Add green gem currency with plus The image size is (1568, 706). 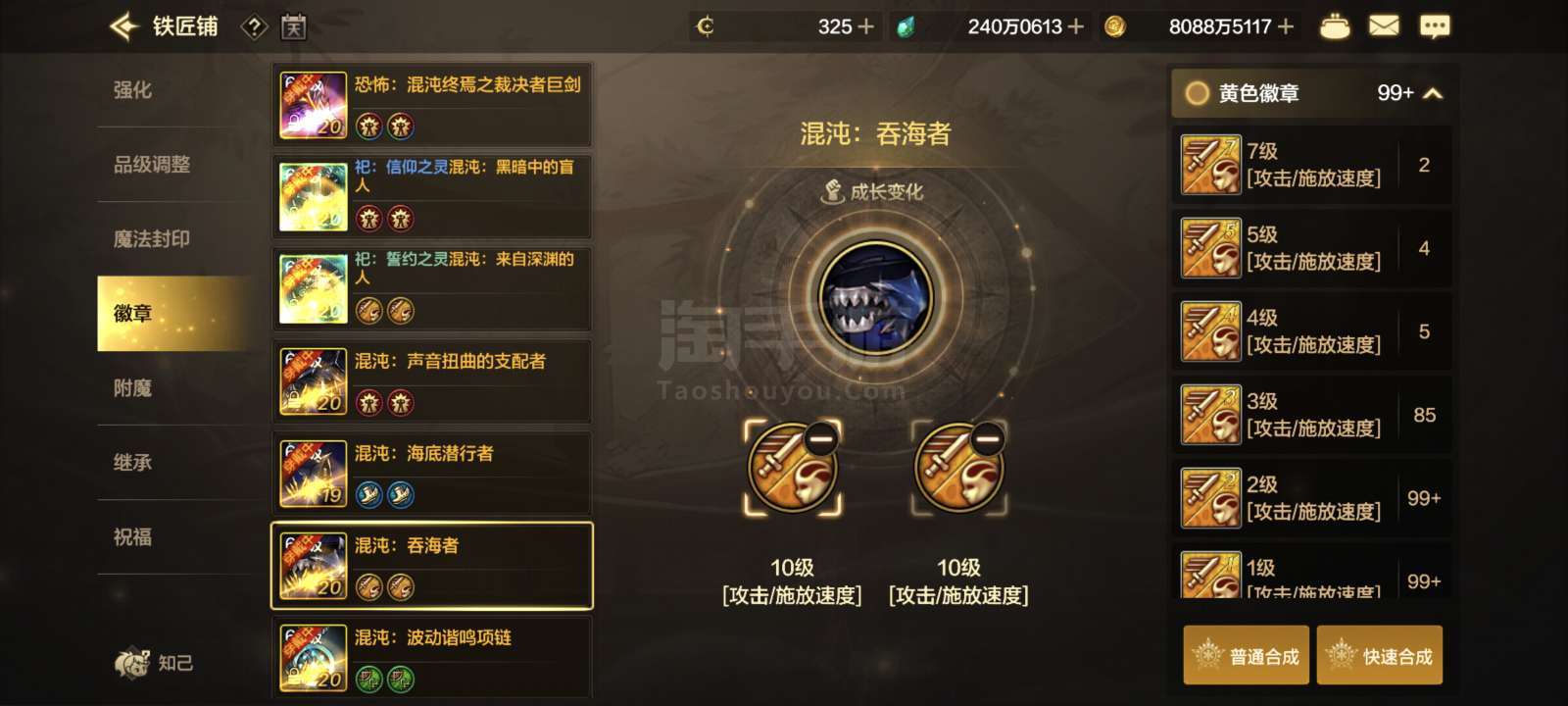[x=1075, y=26]
